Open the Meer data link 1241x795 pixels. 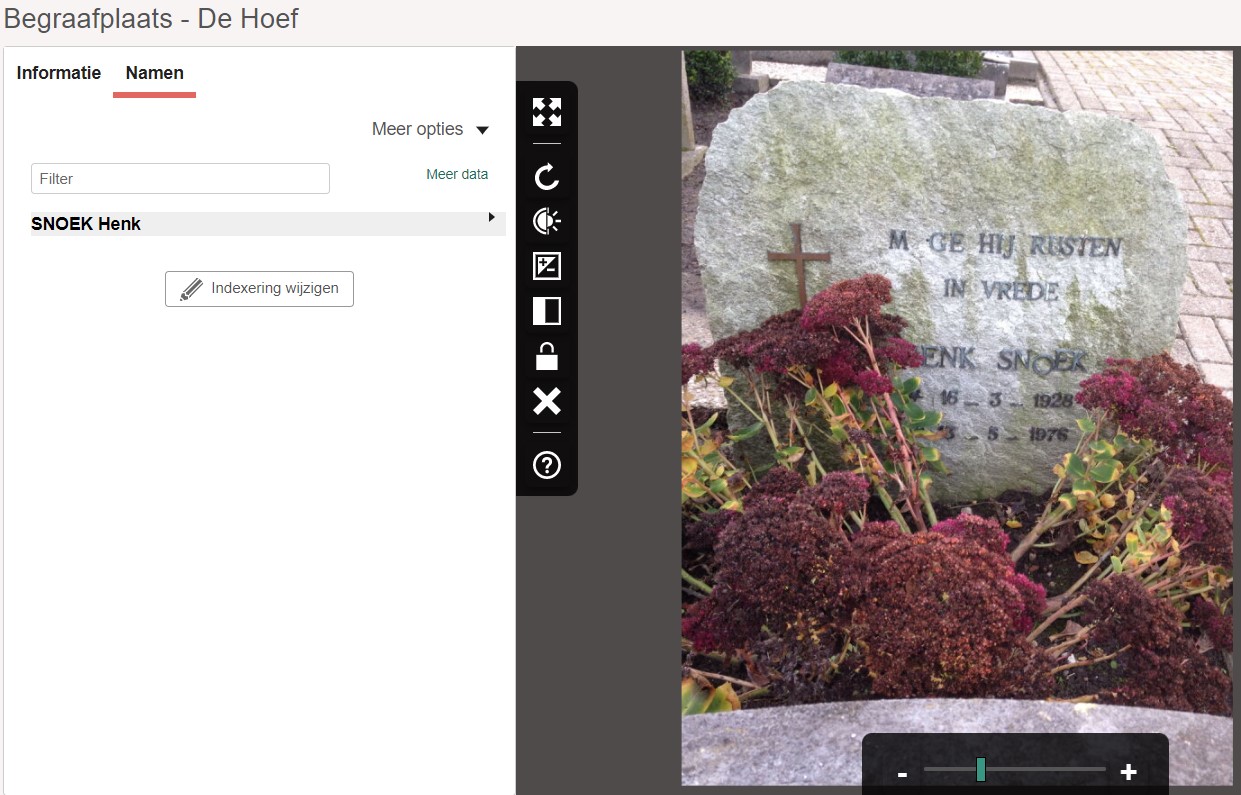coord(457,174)
